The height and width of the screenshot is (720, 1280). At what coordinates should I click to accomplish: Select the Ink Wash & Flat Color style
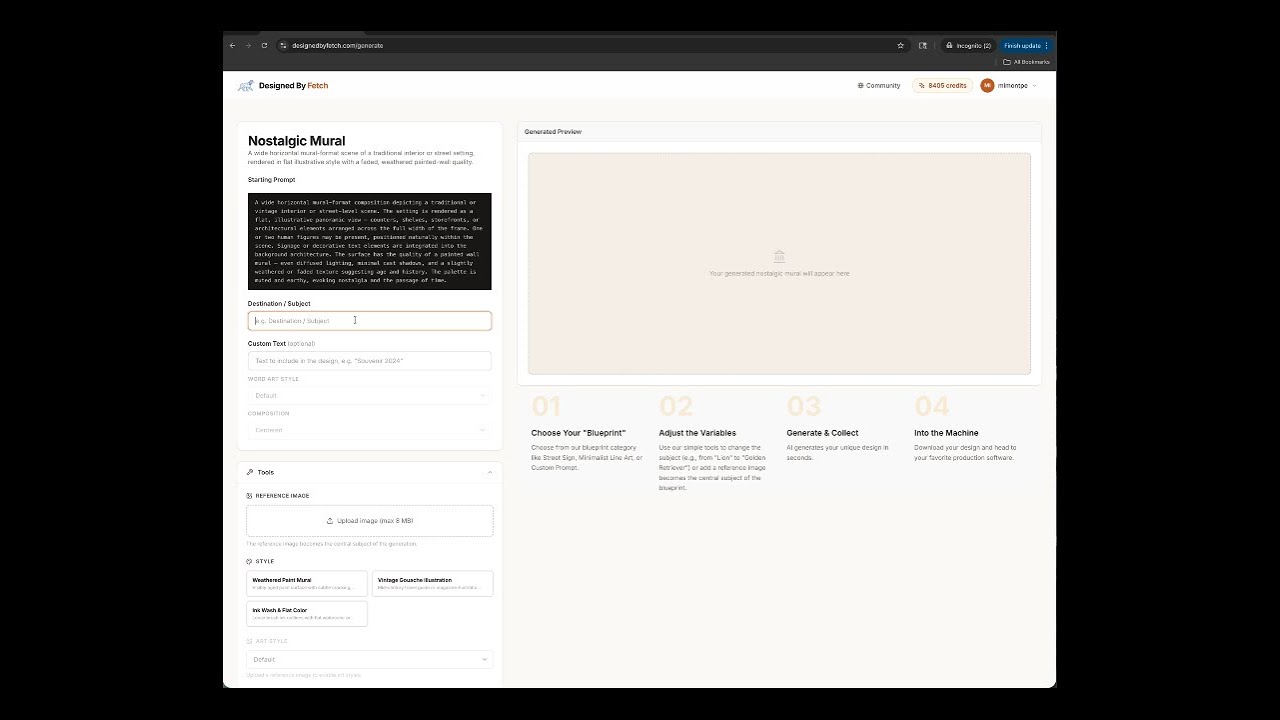[307, 613]
